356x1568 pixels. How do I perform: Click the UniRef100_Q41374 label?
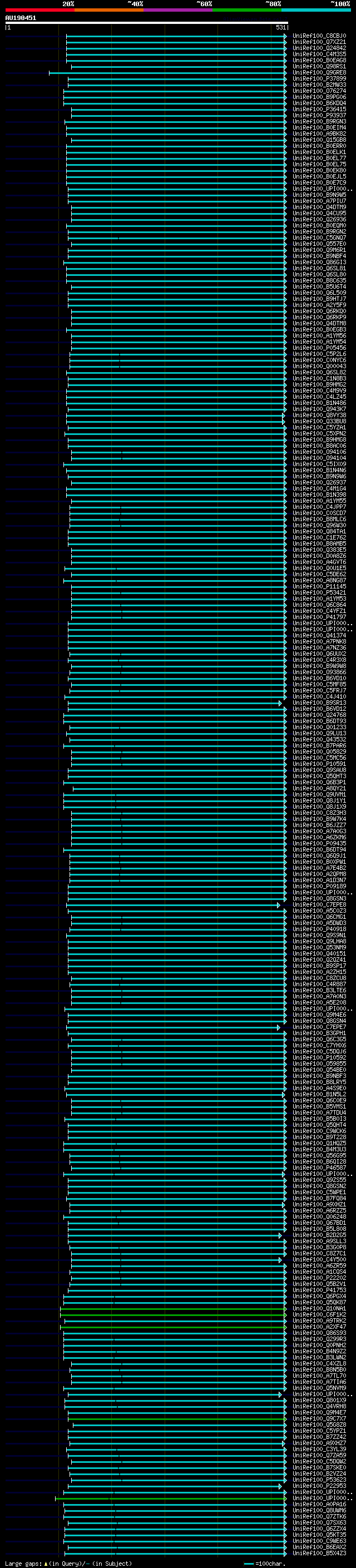[x=319, y=635]
